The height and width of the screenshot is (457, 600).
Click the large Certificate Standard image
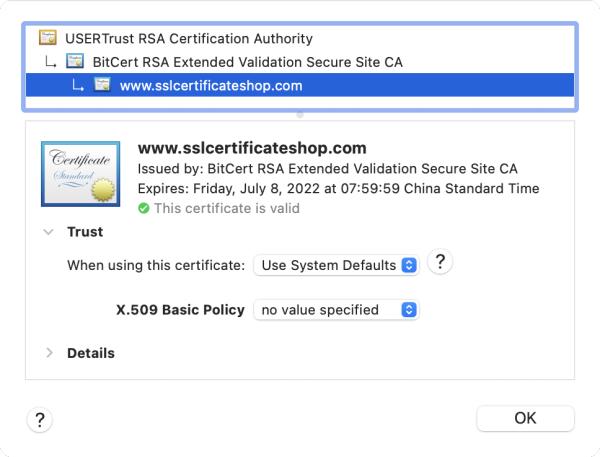[x=81, y=173]
